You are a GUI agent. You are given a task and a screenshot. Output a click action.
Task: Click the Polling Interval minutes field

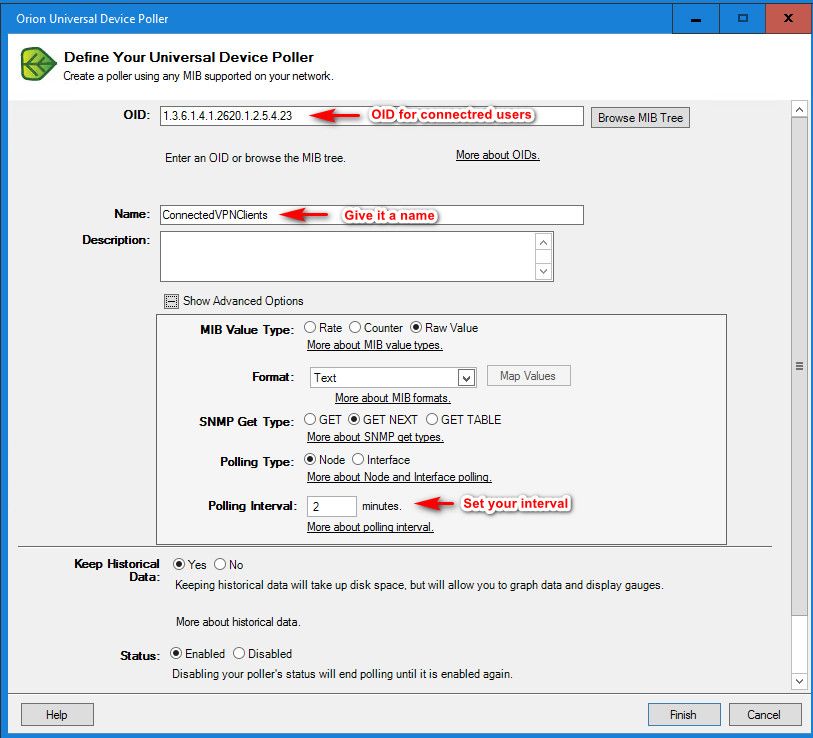(331, 506)
